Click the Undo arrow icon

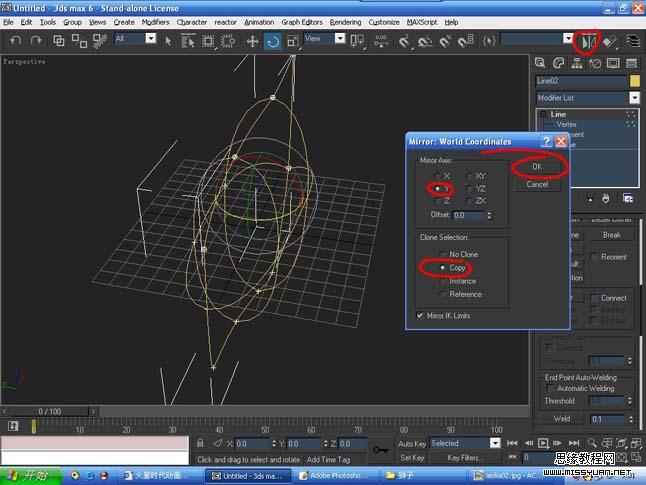coord(16,40)
